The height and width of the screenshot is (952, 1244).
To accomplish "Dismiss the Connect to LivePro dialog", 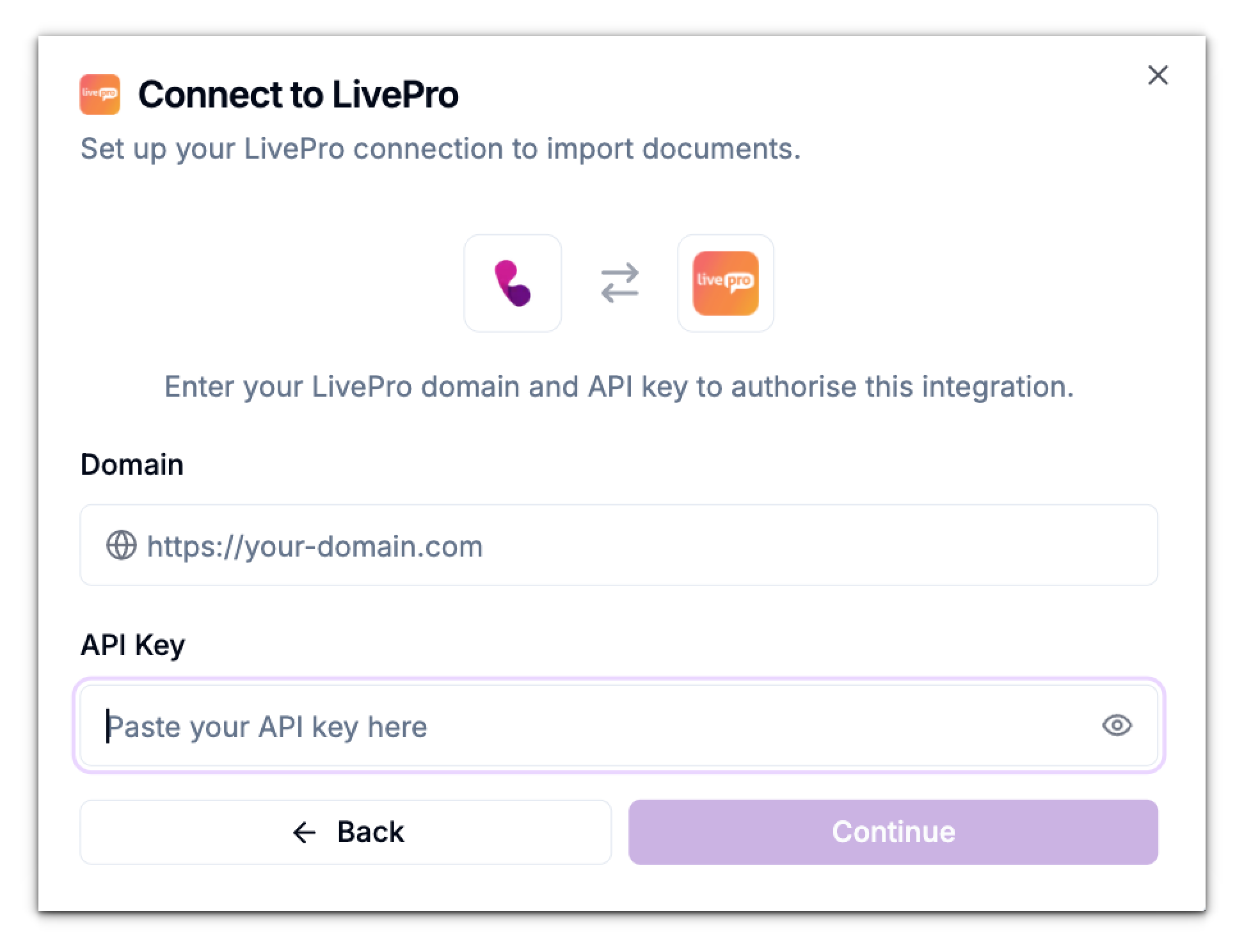I will pyautogui.click(x=1158, y=75).
